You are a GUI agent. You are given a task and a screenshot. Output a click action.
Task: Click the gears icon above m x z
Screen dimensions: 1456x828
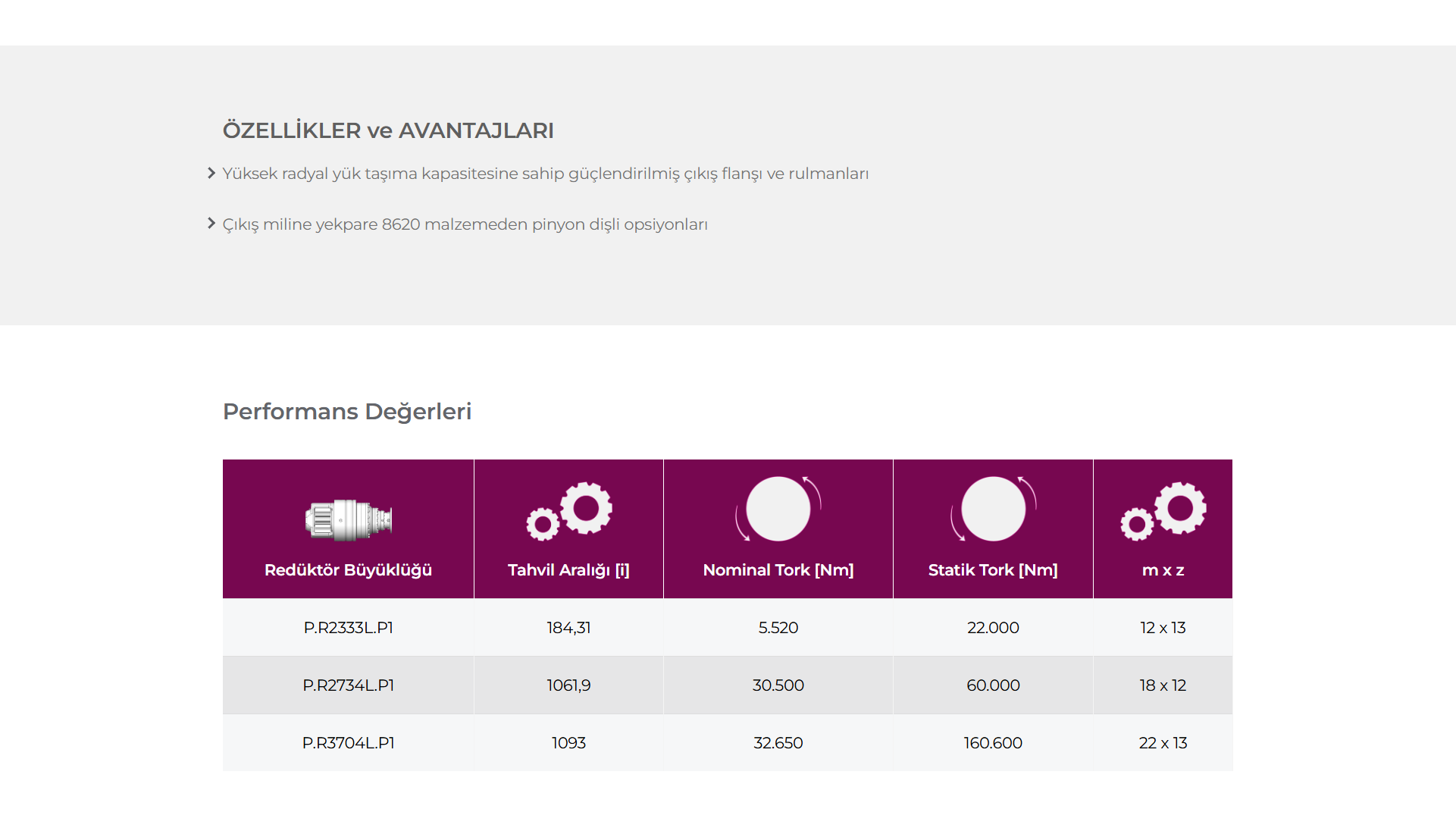pos(1163,511)
